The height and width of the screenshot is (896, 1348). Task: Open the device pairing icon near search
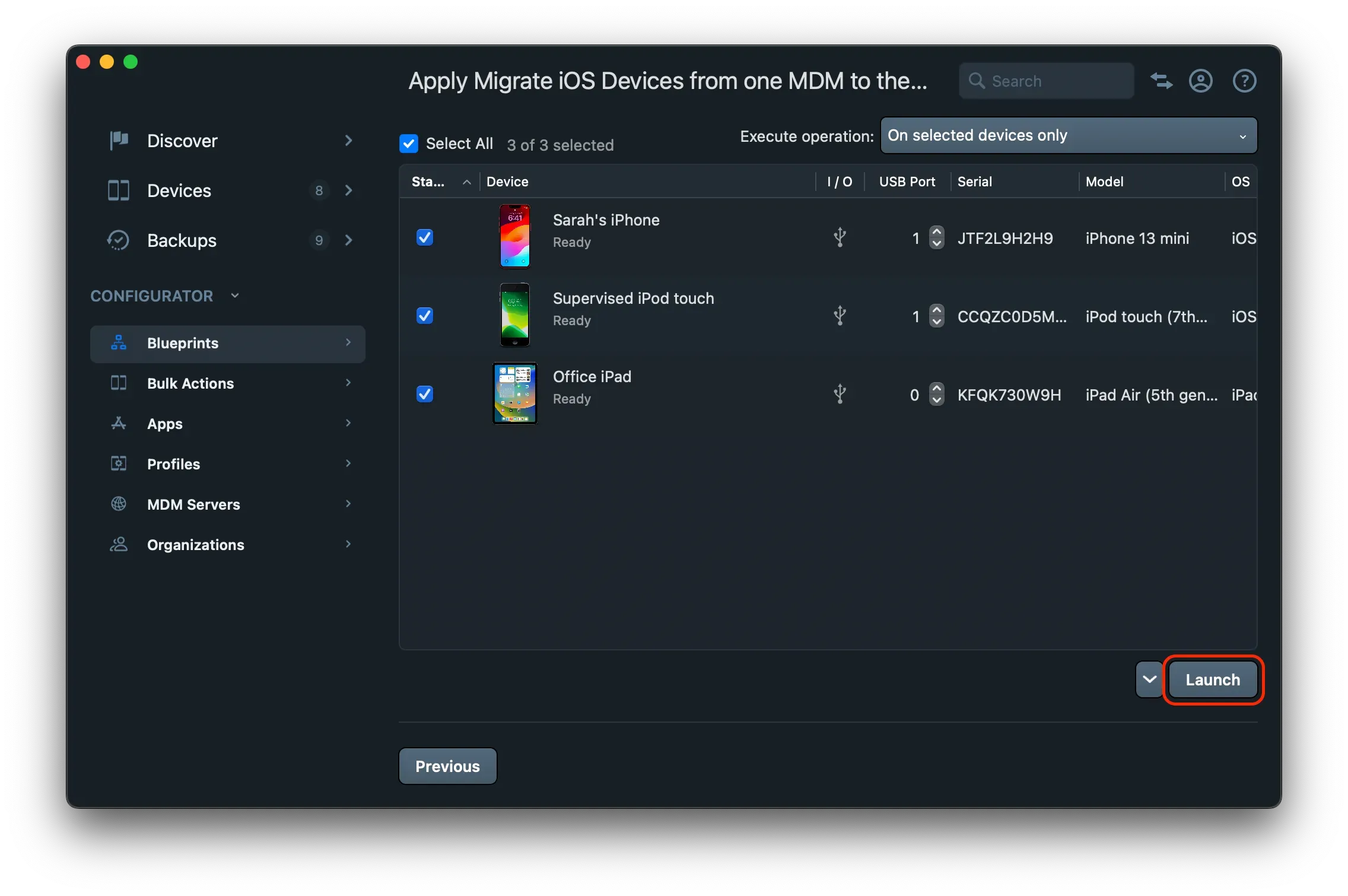1161,81
